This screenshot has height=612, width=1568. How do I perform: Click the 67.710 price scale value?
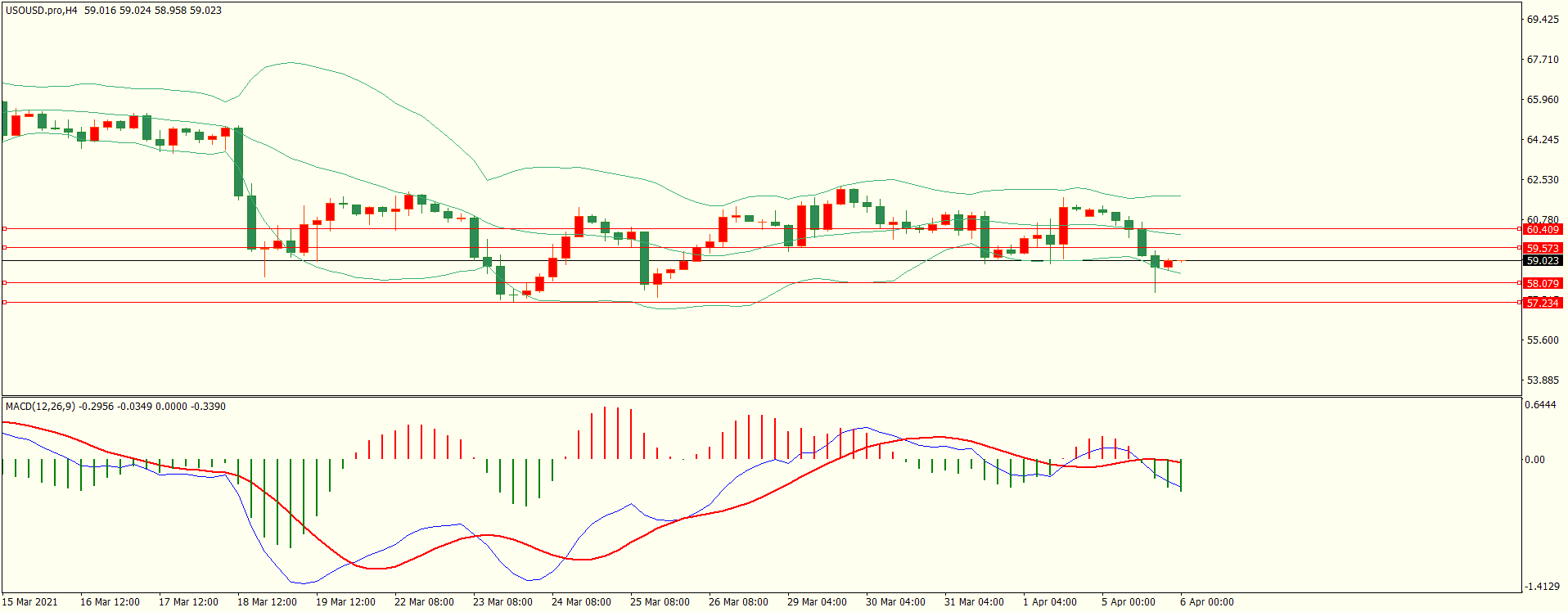1543,60
